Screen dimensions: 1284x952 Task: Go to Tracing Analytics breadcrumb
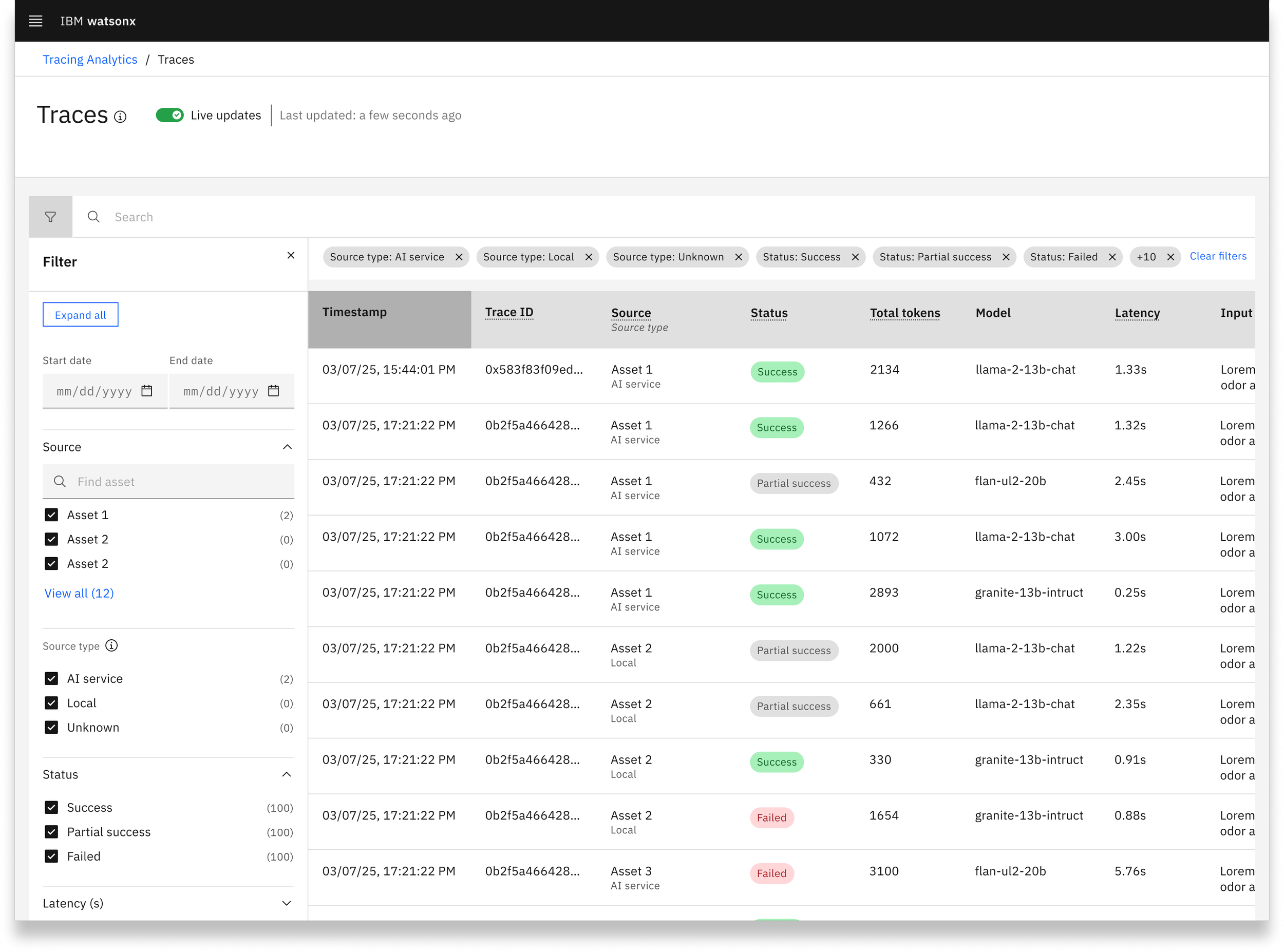tap(90, 60)
